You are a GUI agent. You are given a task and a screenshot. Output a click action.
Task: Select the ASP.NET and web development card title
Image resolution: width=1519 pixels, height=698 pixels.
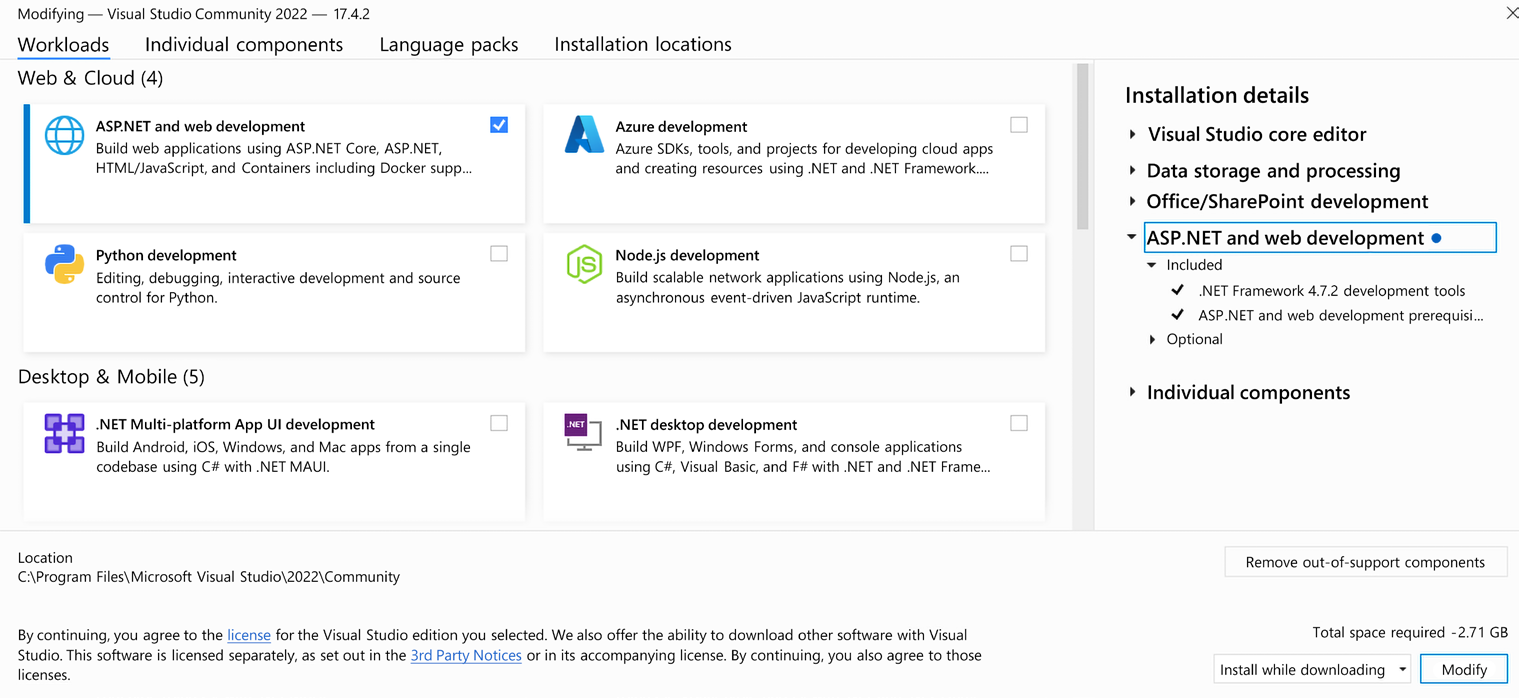click(201, 126)
